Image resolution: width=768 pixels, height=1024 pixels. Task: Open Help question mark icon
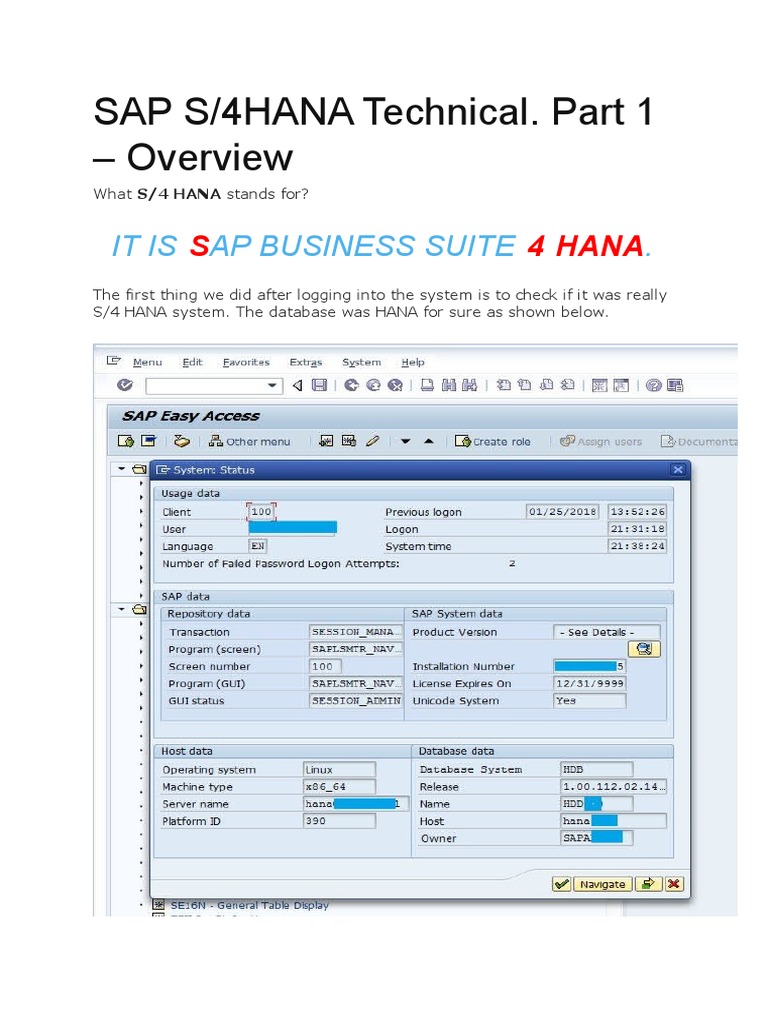(654, 385)
